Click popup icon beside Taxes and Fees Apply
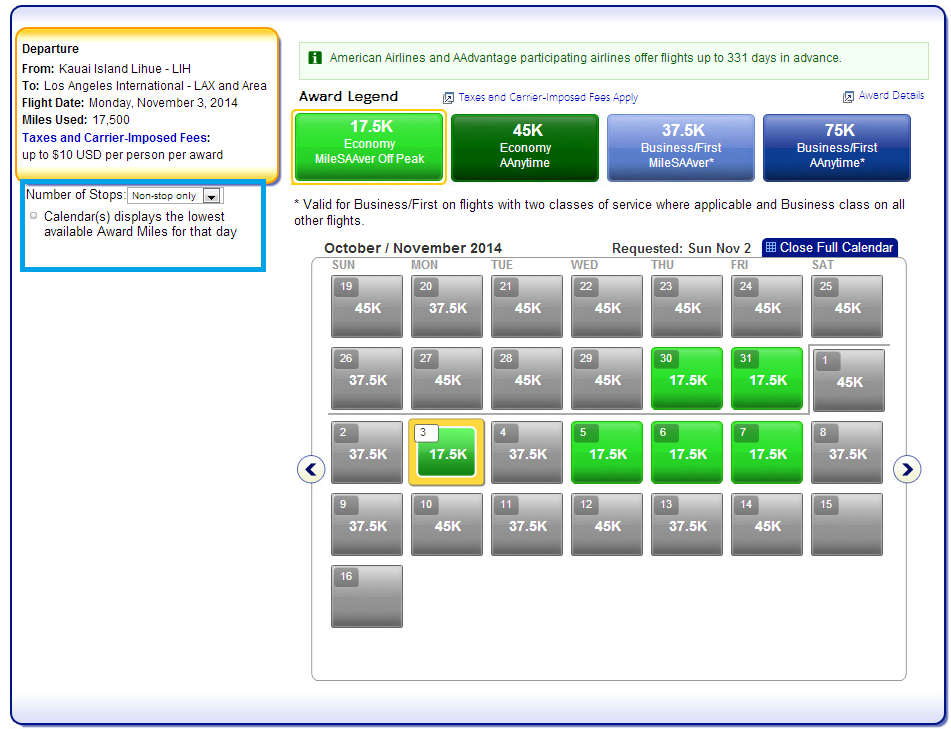 click(448, 98)
